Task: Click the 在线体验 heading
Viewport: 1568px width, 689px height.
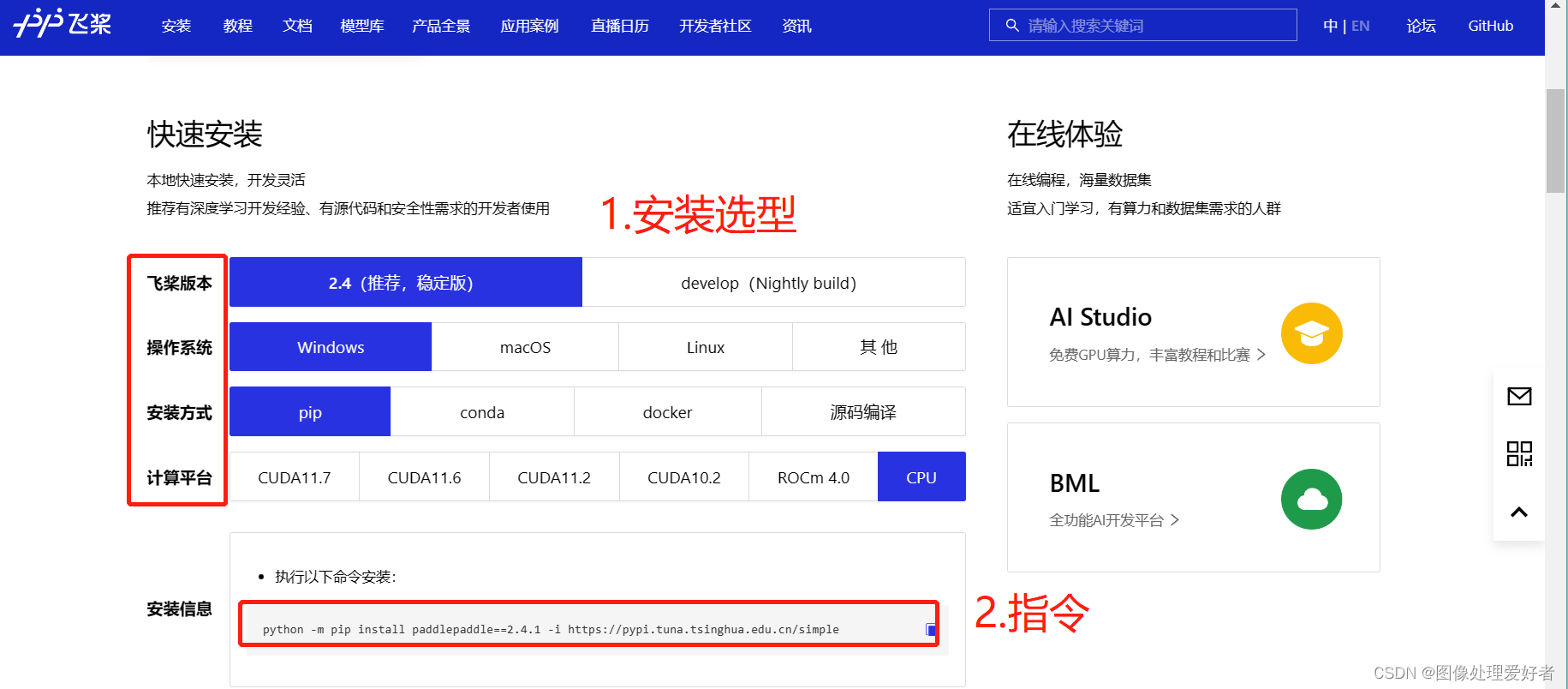Action: tap(1064, 134)
